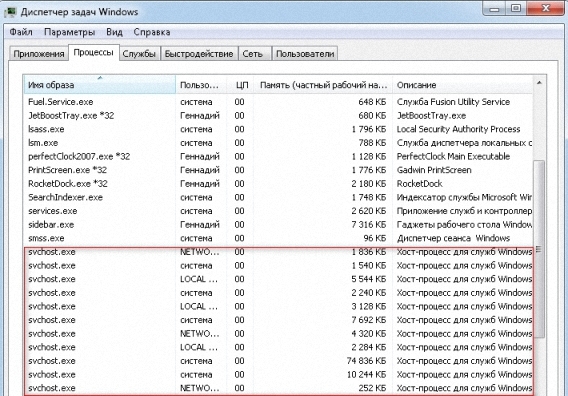568x396 pixels.
Task: Click the svchost.exe memory value 7 692 КБ
Action: (368, 320)
